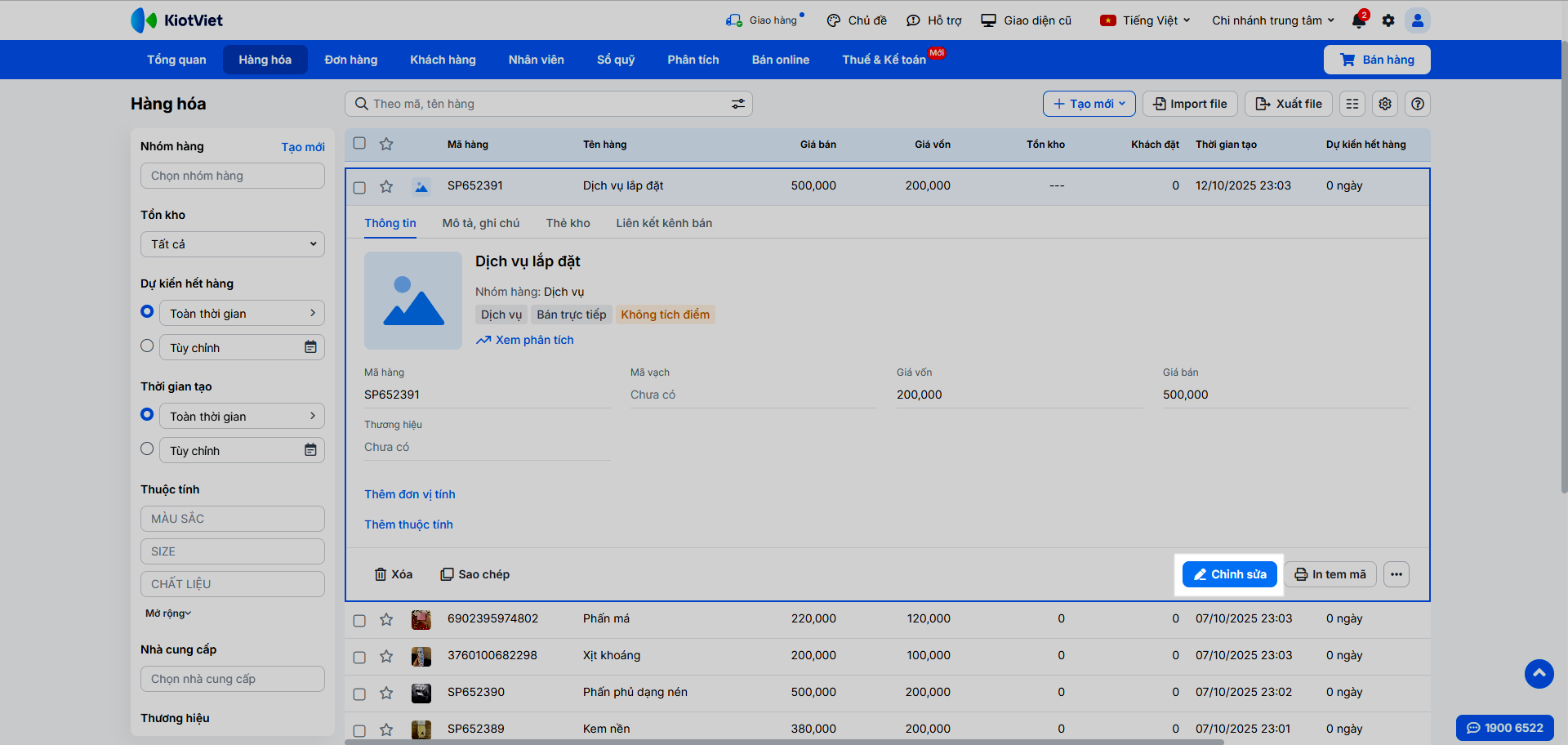Open the Tạo mới dropdown button

pos(1089,104)
